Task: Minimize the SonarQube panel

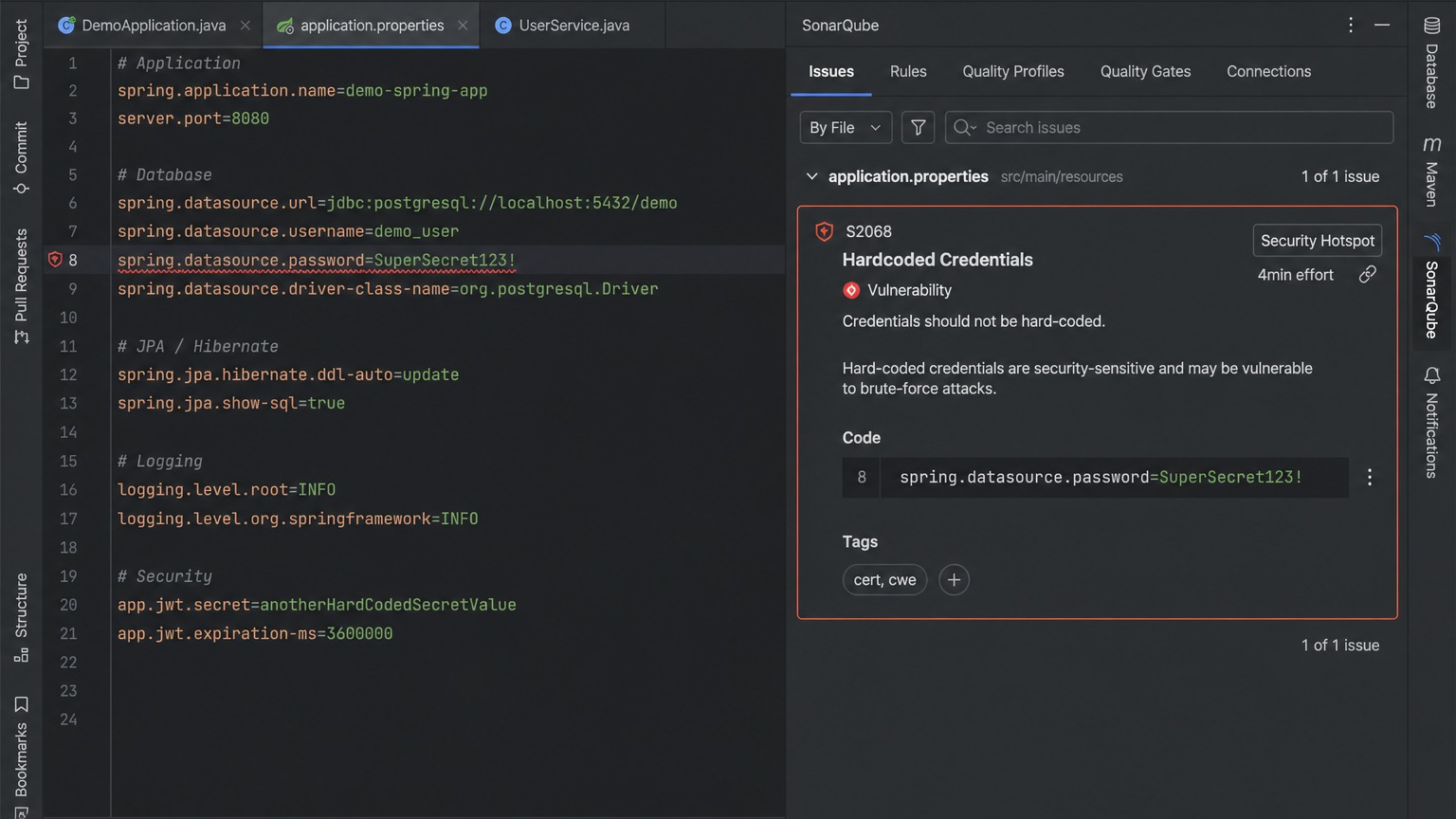Action: coord(1382,26)
